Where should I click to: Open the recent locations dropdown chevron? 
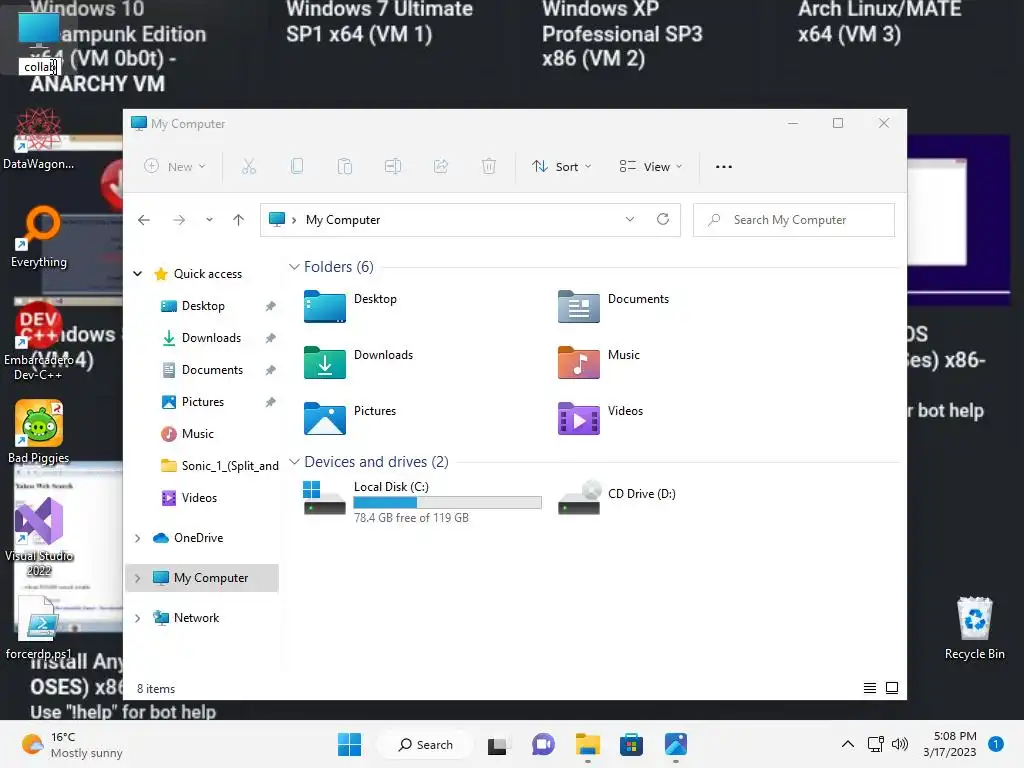209,220
